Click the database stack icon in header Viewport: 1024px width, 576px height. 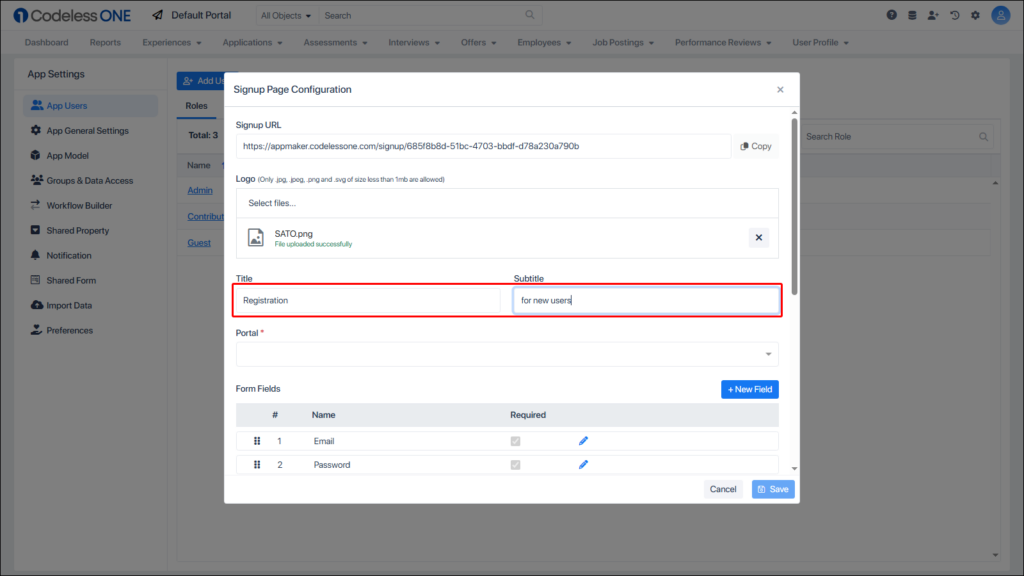pos(912,15)
